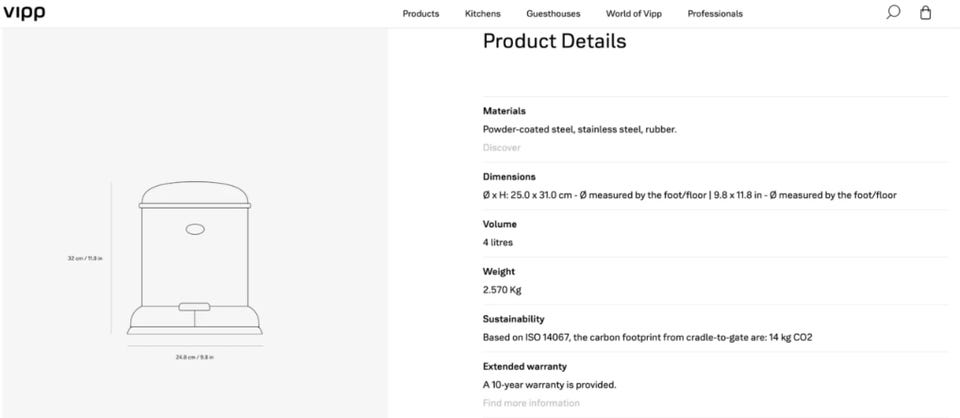This screenshot has width=960, height=418.
Task: Open the shopping bag icon
Action: pos(925,13)
